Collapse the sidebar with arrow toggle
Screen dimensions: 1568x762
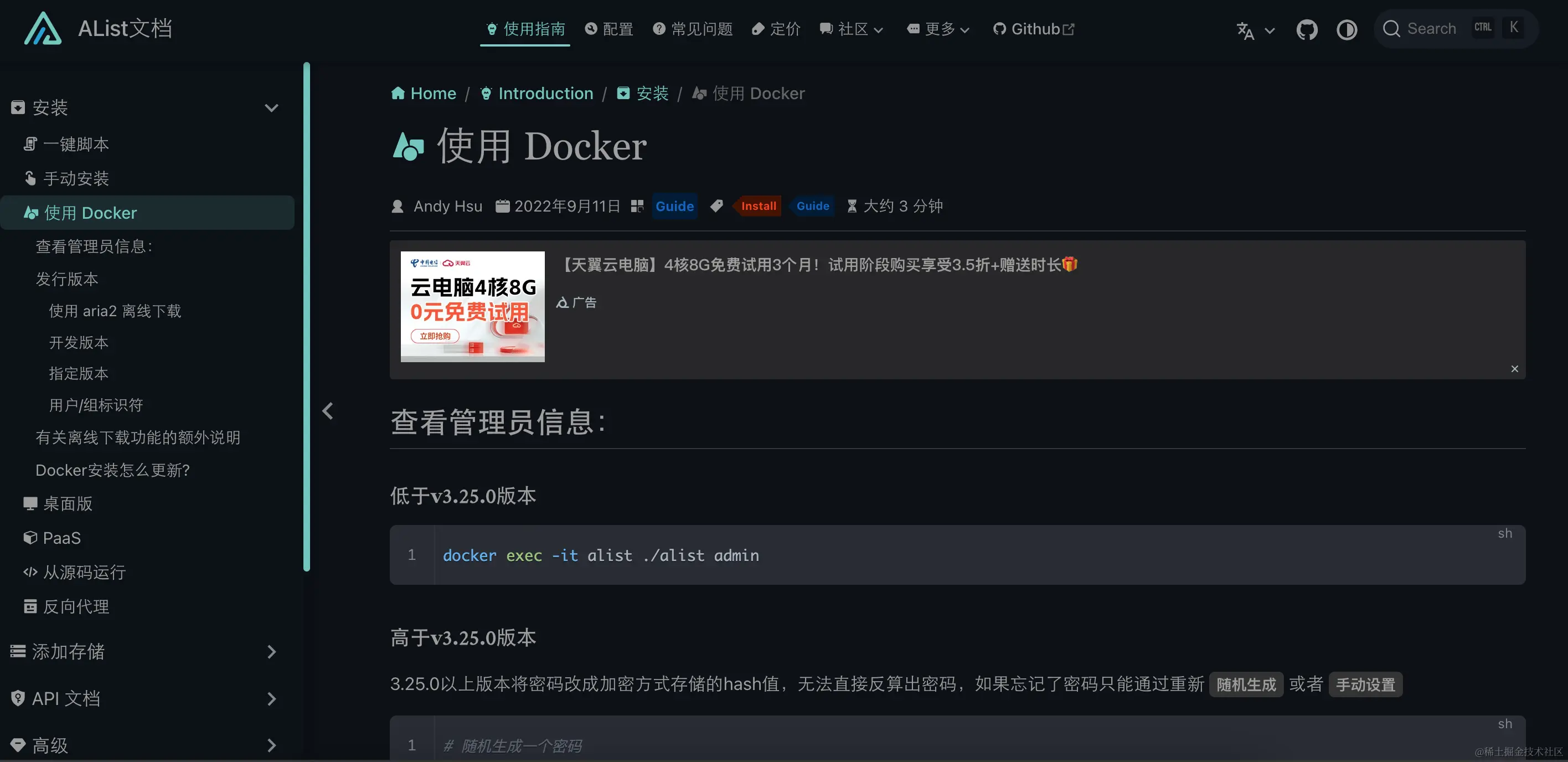pyautogui.click(x=327, y=411)
